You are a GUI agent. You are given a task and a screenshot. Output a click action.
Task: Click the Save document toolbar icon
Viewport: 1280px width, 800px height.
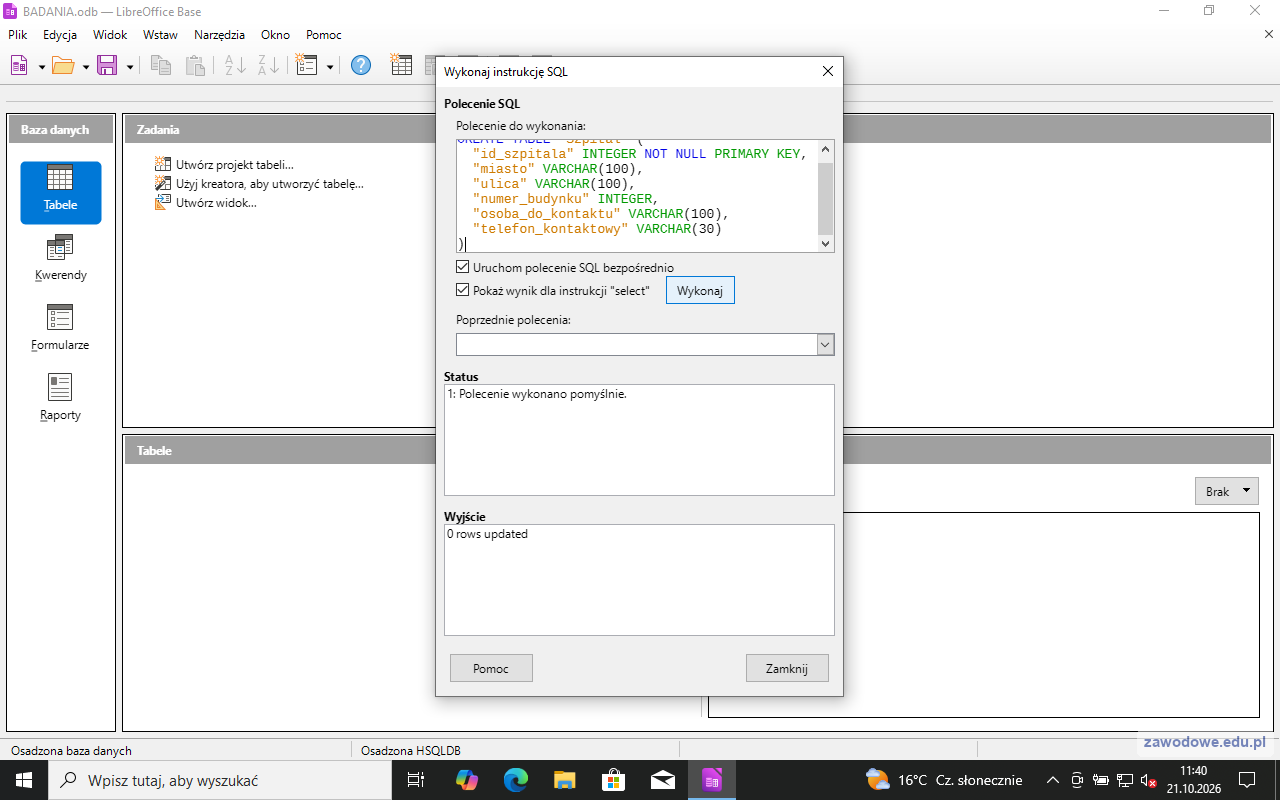pyautogui.click(x=107, y=65)
